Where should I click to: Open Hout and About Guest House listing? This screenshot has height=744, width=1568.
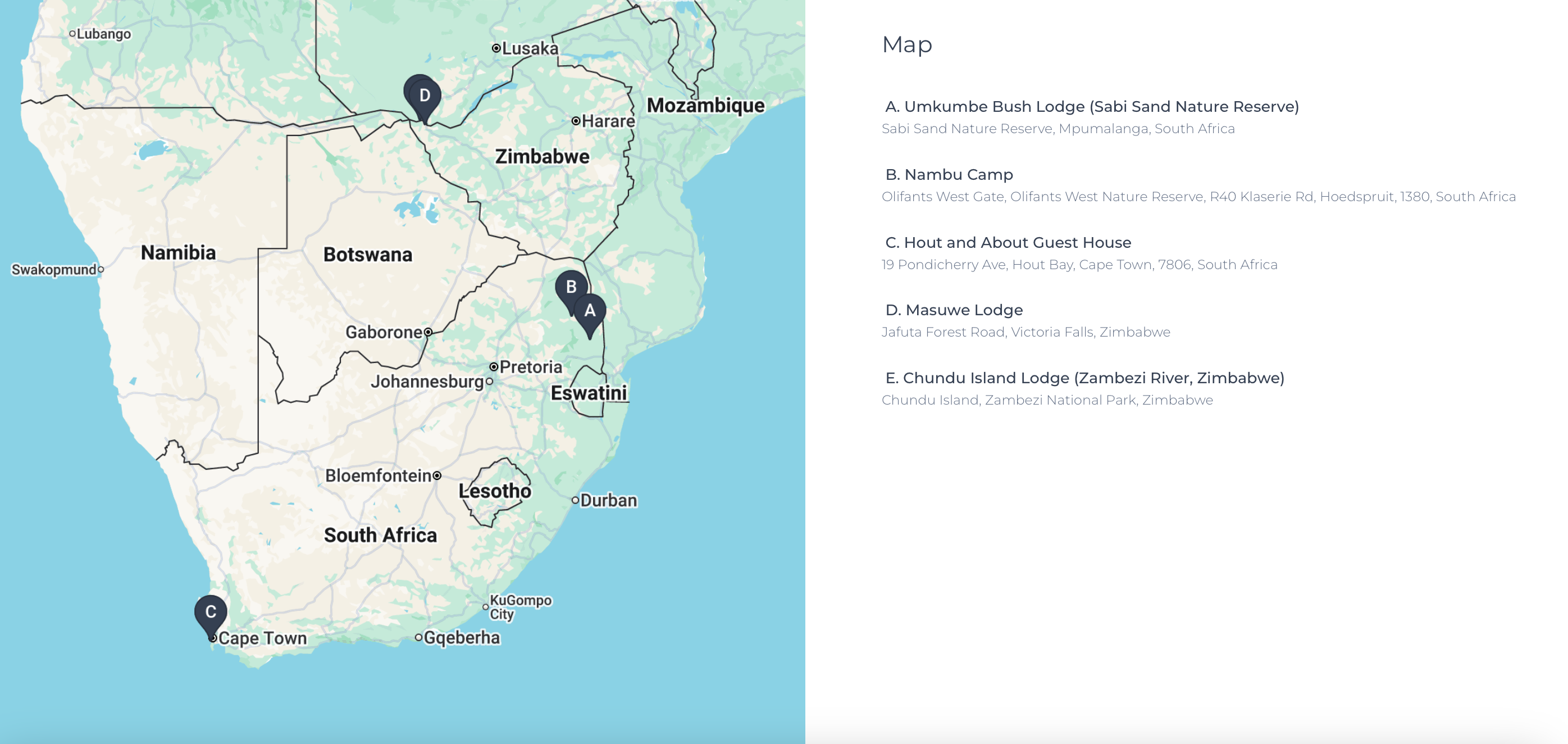tap(1008, 242)
